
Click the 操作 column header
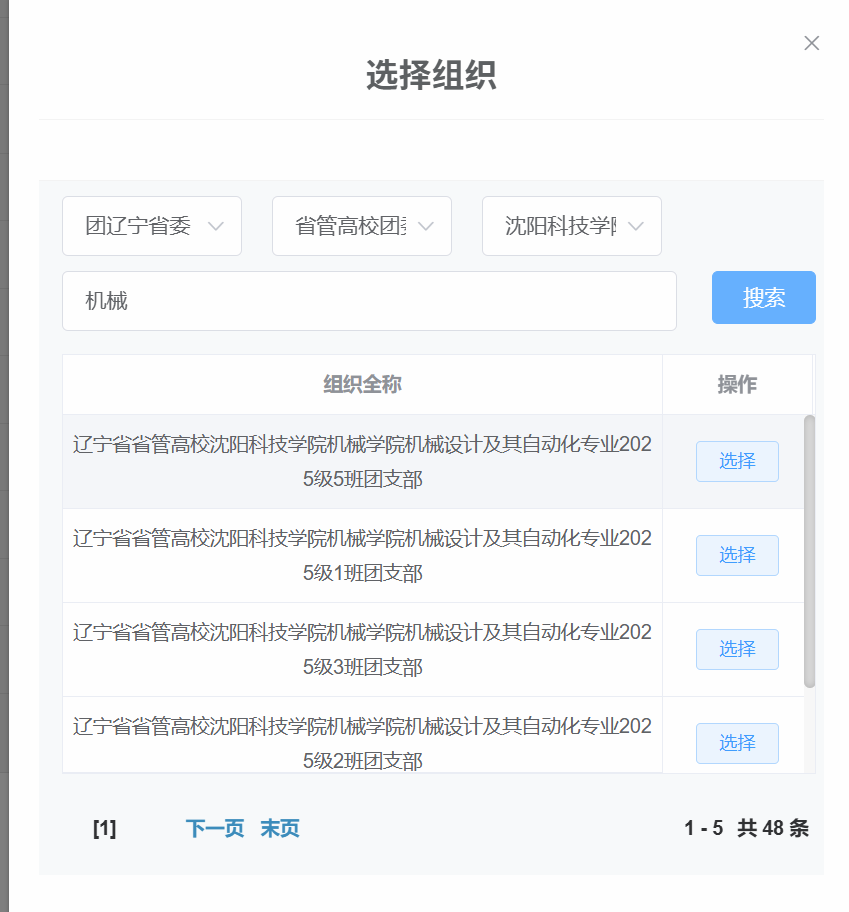point(737,385)
